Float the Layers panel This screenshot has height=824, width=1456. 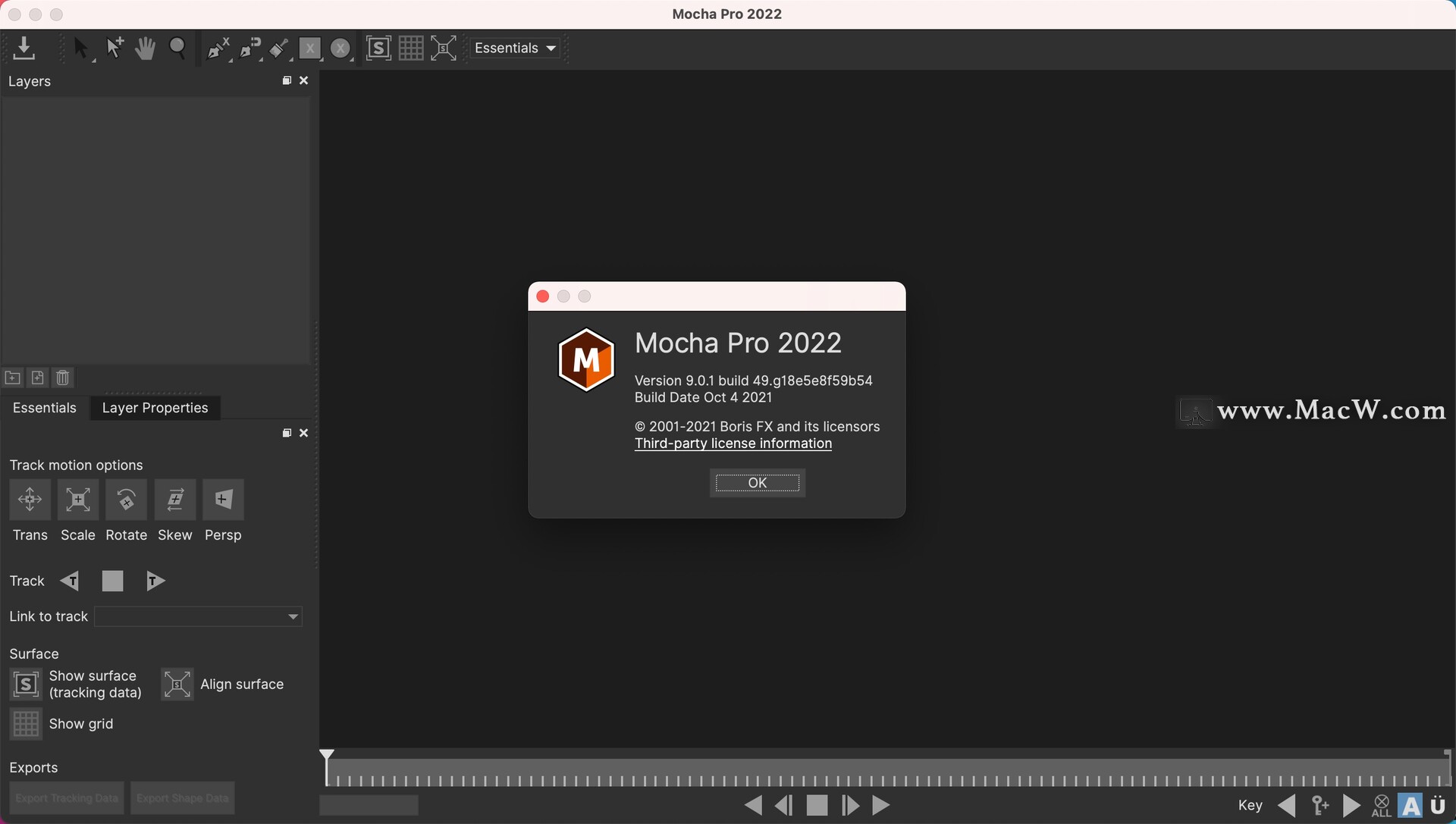point(287,80)
